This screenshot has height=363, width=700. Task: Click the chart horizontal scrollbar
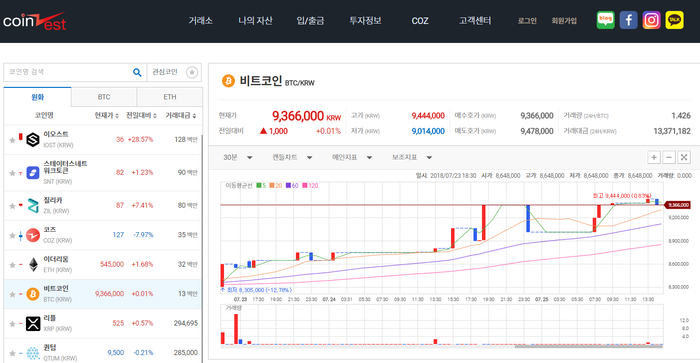pos(588,346)
